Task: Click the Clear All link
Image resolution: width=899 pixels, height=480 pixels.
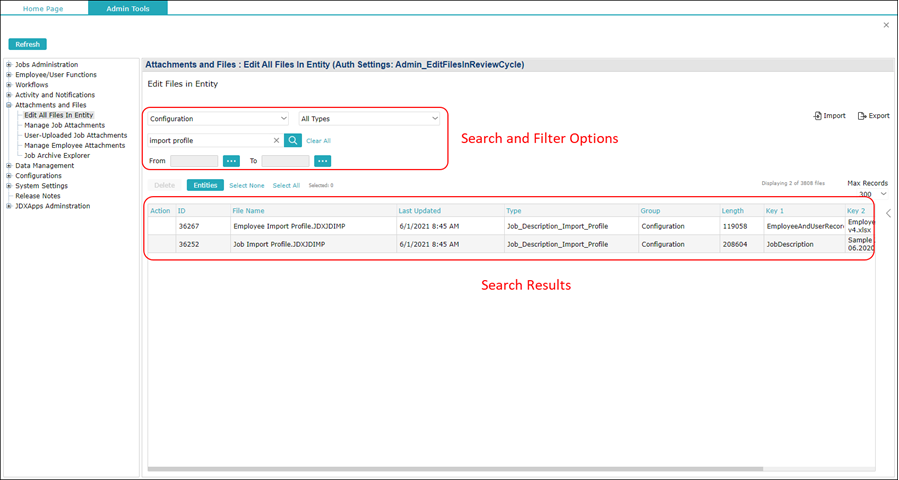Action: (318, 141)
